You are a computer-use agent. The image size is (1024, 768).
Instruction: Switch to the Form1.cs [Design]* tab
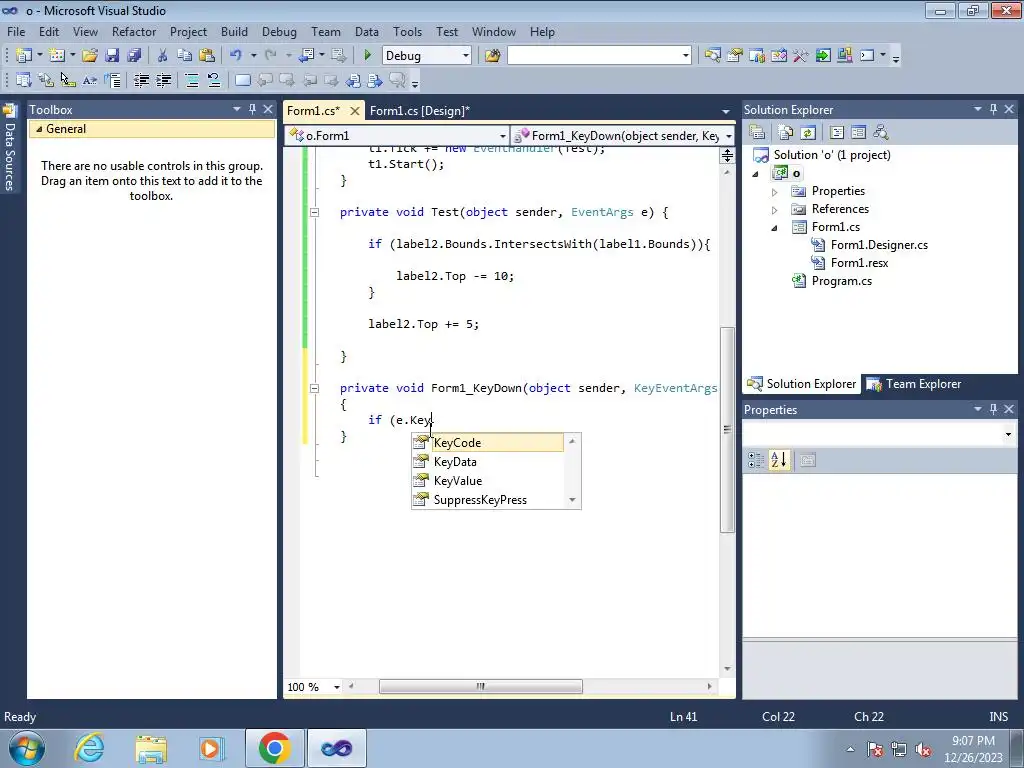[419, 110]
